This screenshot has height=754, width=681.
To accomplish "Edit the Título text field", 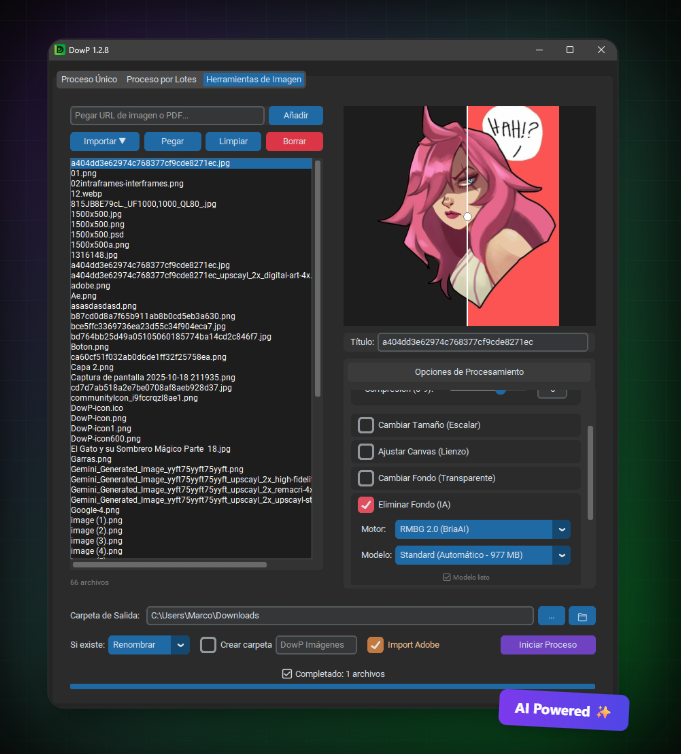I will click(483, 342).
